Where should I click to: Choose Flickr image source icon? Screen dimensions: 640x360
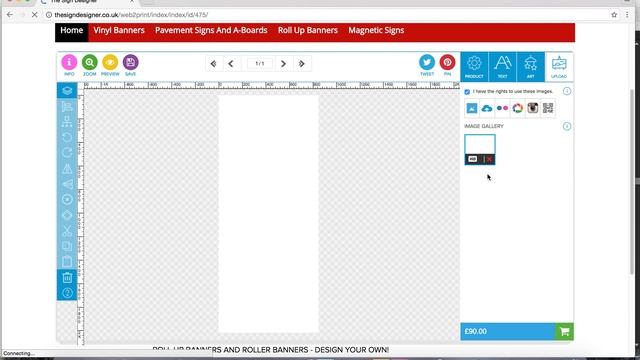(502, 108)
